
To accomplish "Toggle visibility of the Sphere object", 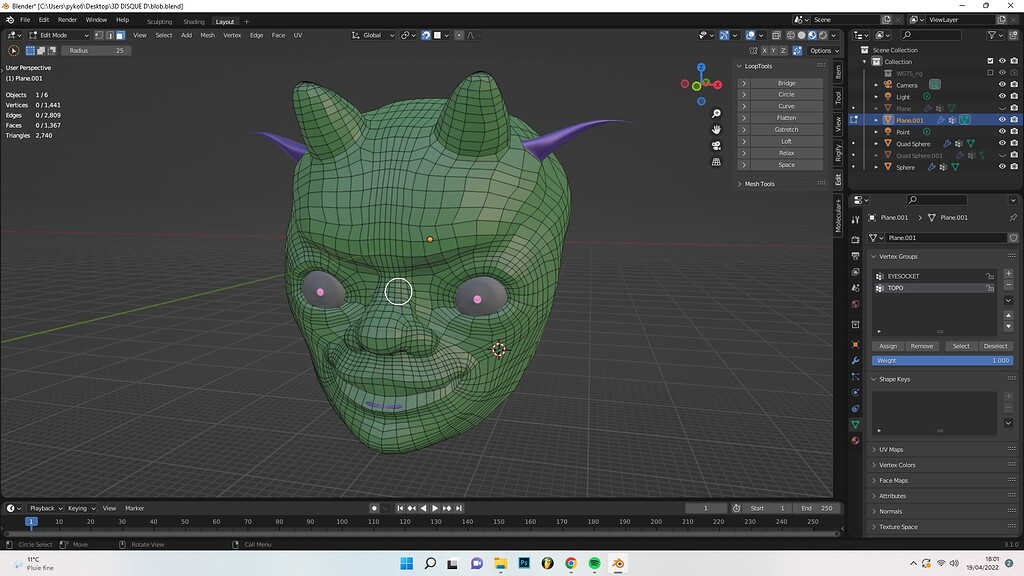I will point(1001,166).
